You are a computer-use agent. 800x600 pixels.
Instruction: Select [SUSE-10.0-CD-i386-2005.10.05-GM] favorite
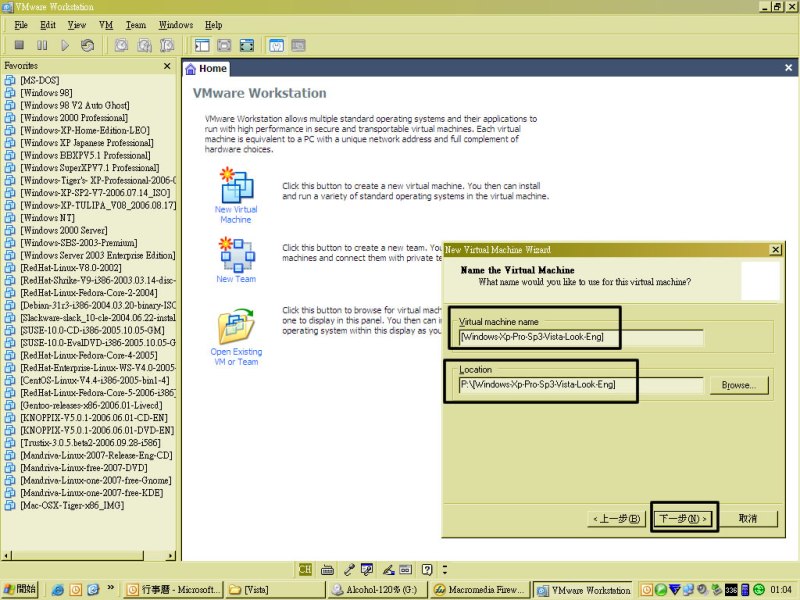[92, 331]
